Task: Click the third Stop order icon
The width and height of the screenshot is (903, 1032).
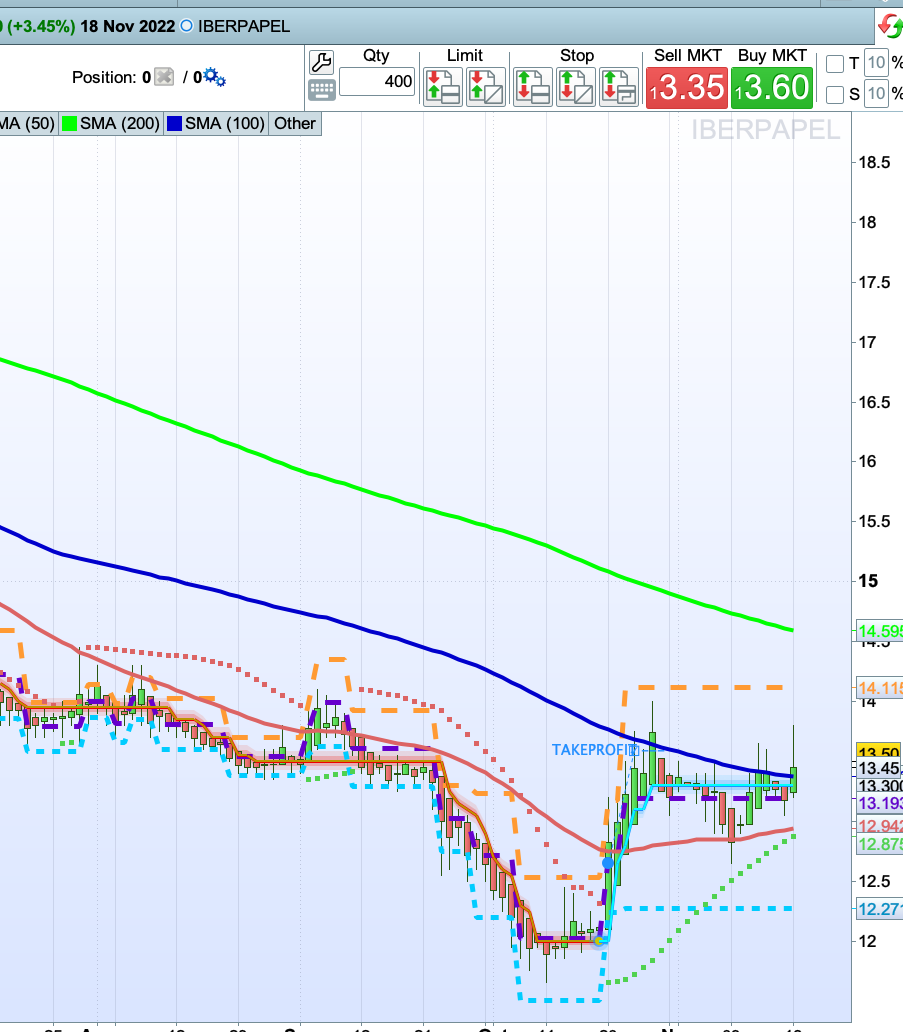Action: [x=619, y=87]
